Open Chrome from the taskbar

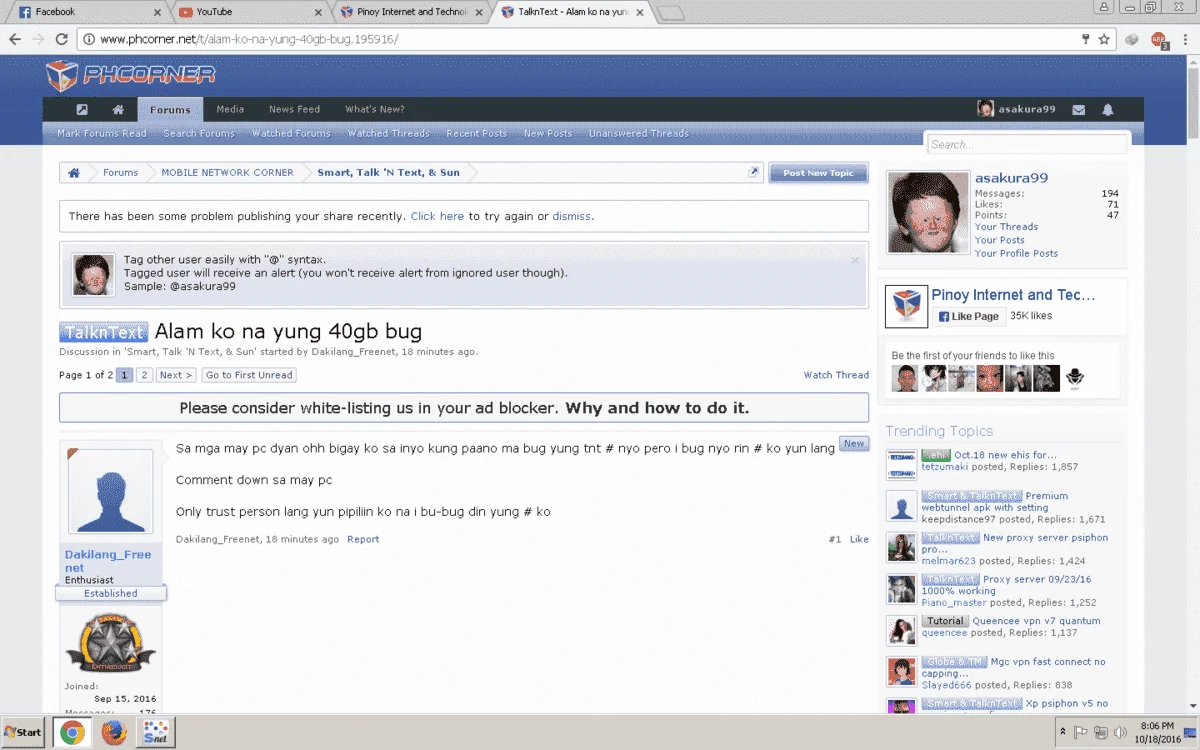point(72,732)
